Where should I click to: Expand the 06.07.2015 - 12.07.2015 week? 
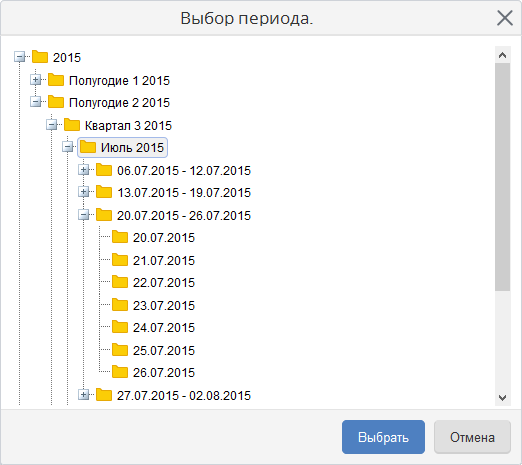point(83,170)
